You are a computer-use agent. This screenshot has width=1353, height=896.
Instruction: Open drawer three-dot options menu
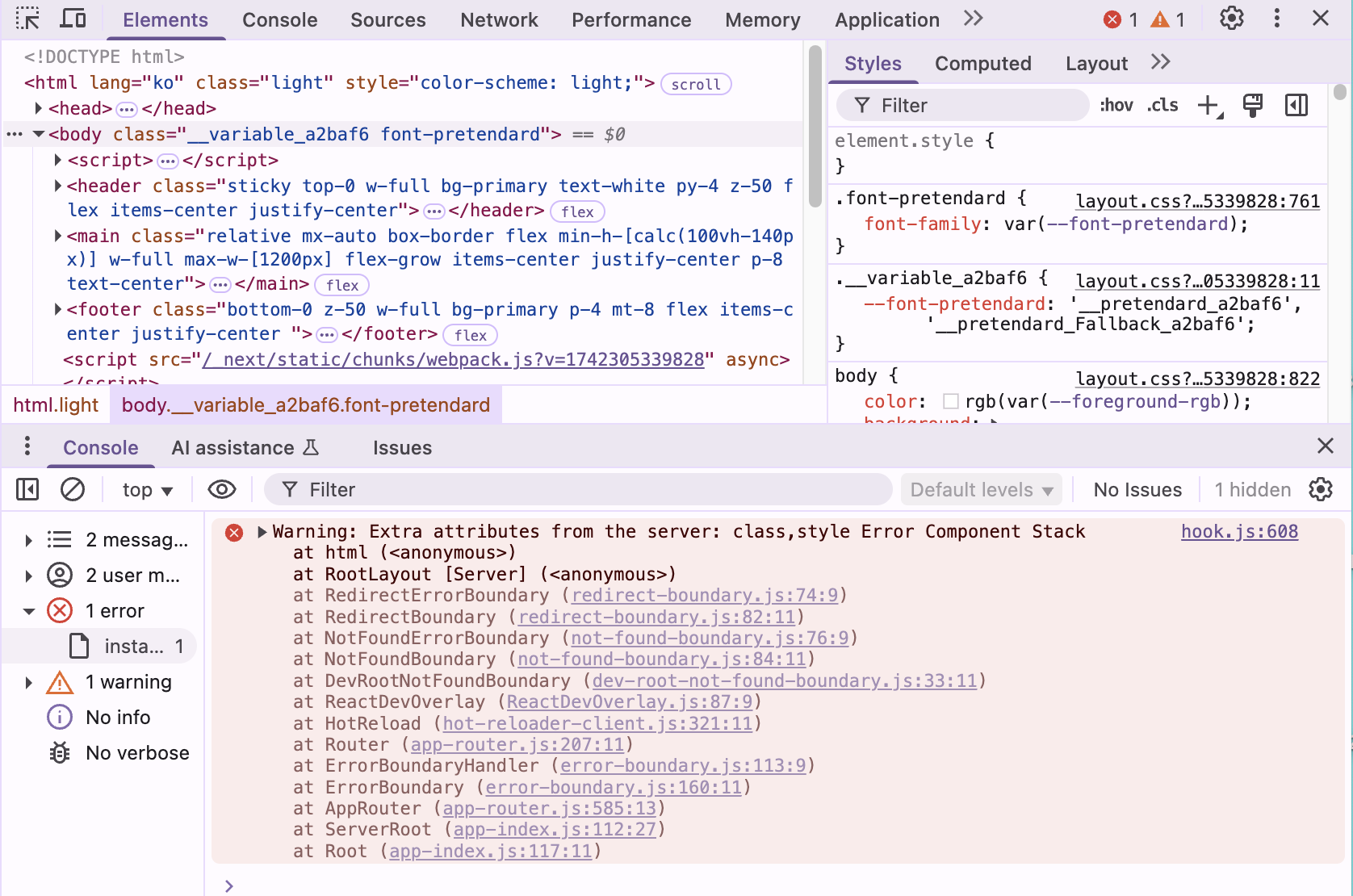pyautogui.click(x=27, y=446)
